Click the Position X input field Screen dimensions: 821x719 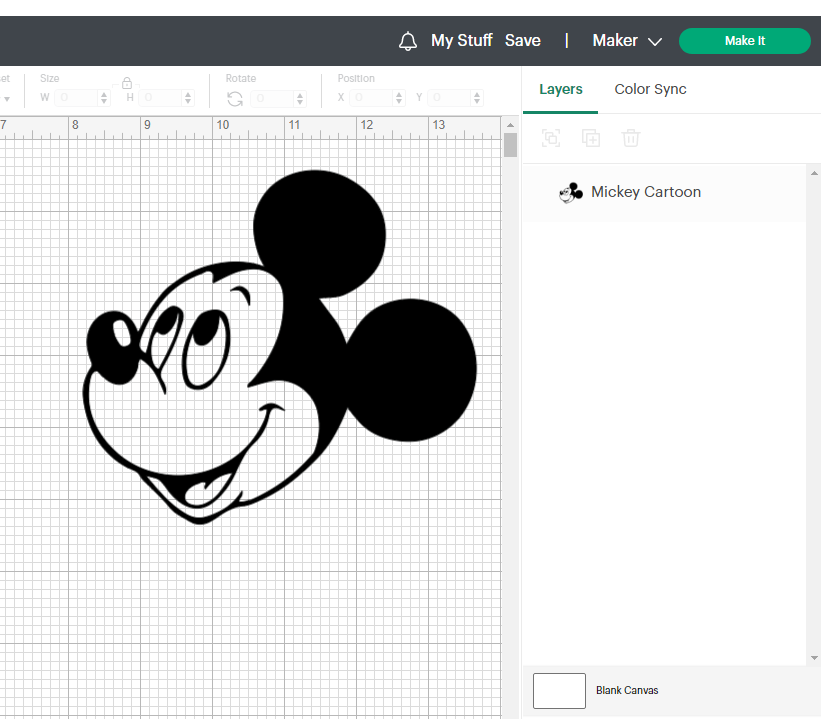pos(371,97)
